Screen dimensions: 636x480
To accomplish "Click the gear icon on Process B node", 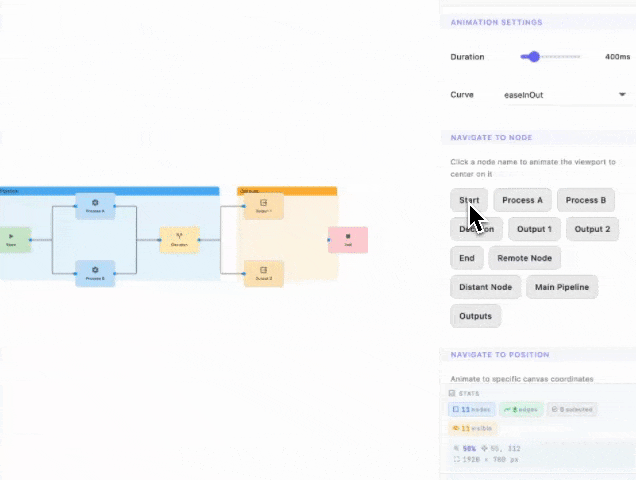I will [95, 270].
